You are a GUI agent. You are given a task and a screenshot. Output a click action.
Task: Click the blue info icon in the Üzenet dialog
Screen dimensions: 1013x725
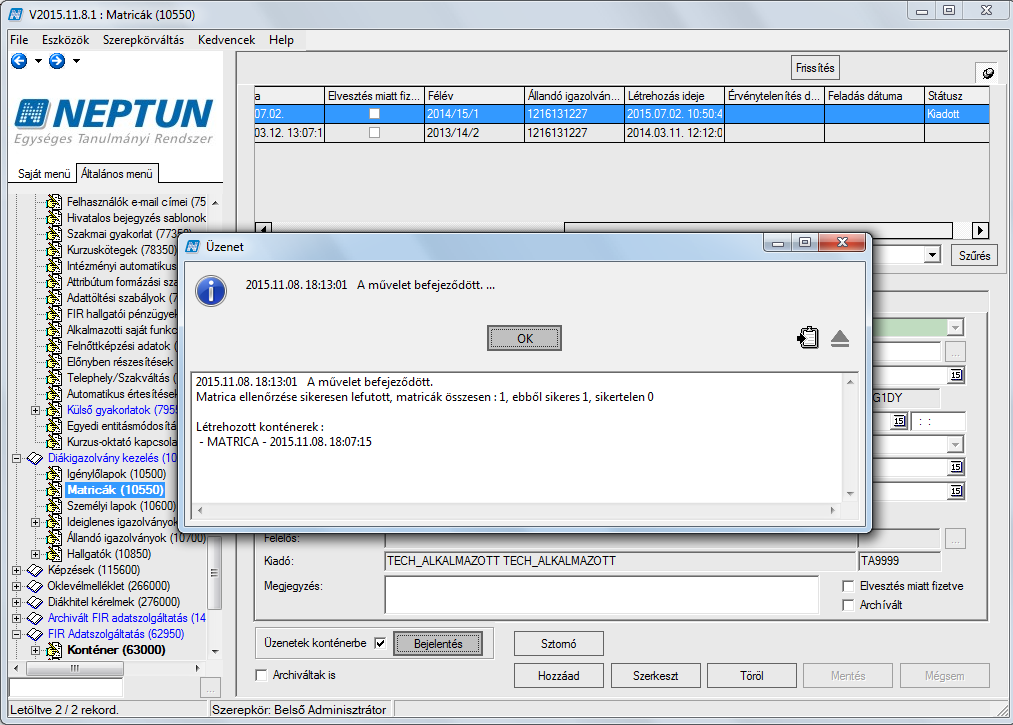(211, 291)
